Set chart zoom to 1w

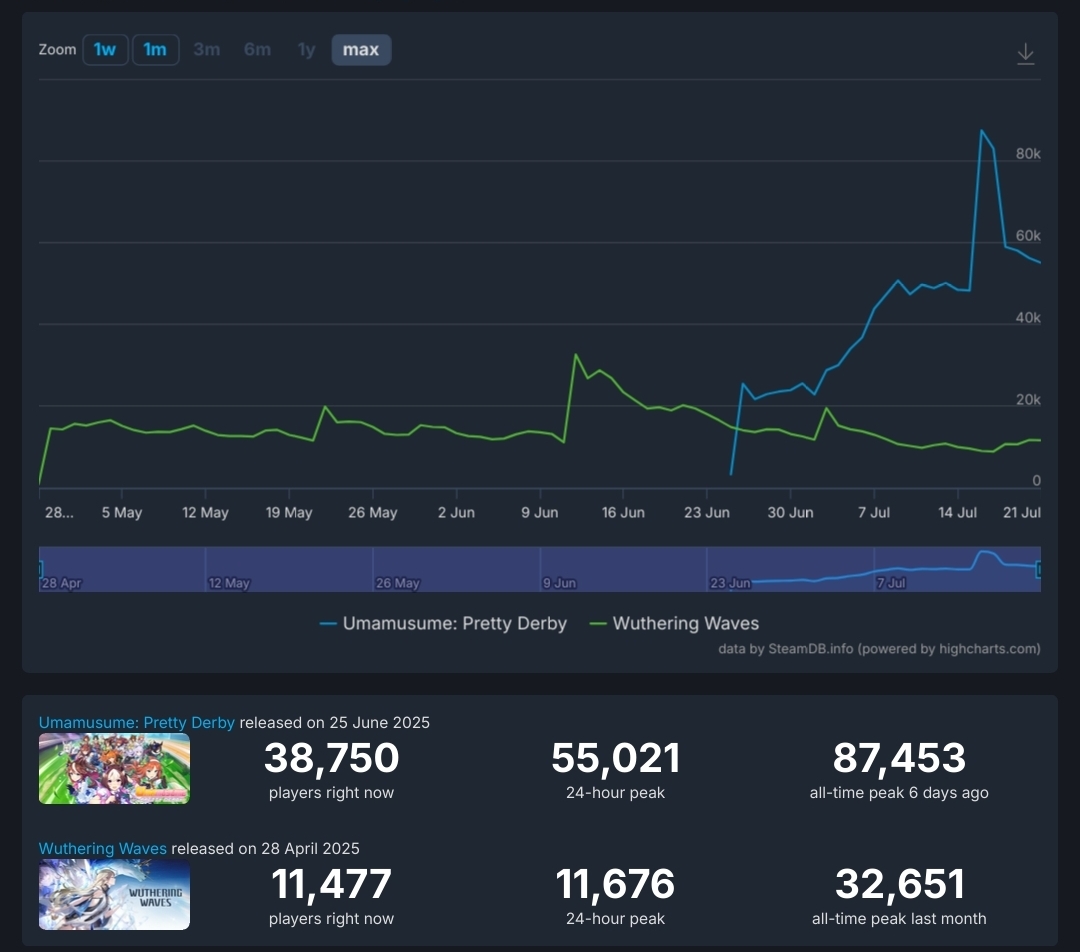pos(105,50)
